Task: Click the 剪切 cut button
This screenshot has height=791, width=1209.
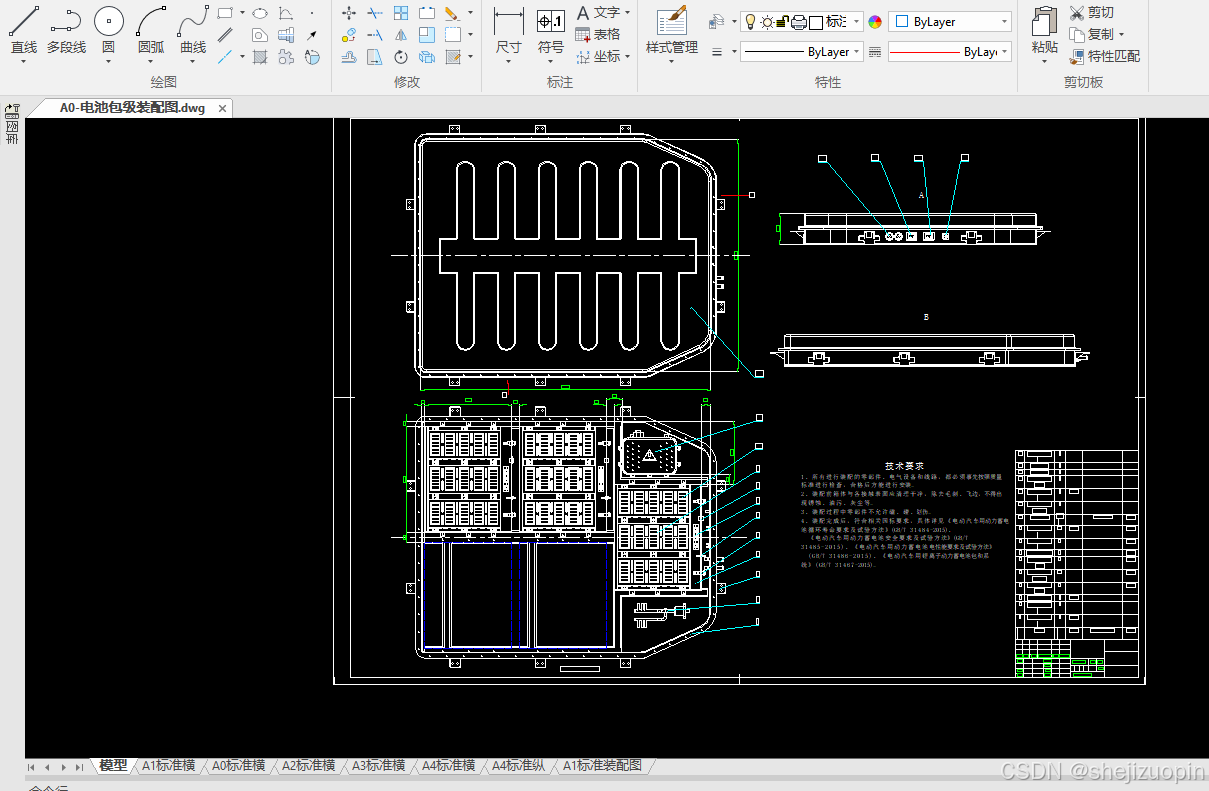Action: pyautogui.click(x=1091, y=12)
